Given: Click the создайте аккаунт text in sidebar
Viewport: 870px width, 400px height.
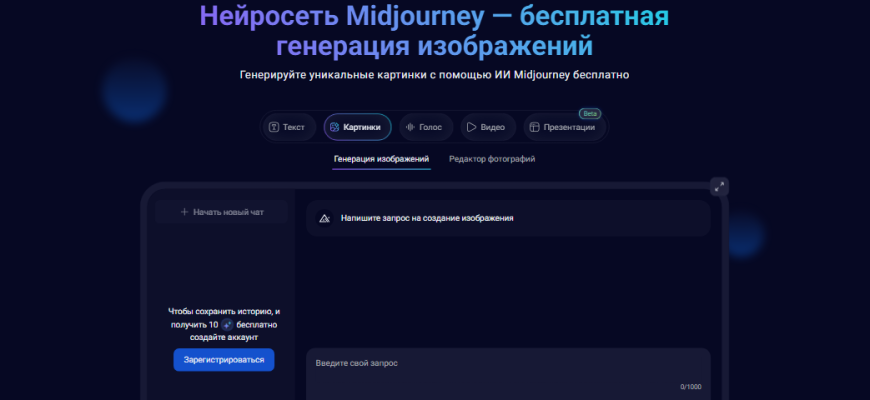Looking at the screenshot, I should coord(223,338).
